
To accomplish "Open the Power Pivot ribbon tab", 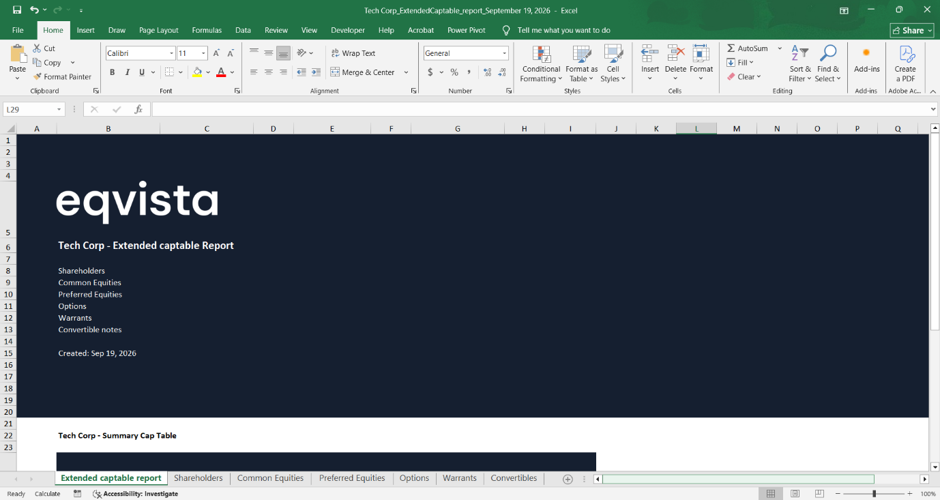I will point(466,30).
